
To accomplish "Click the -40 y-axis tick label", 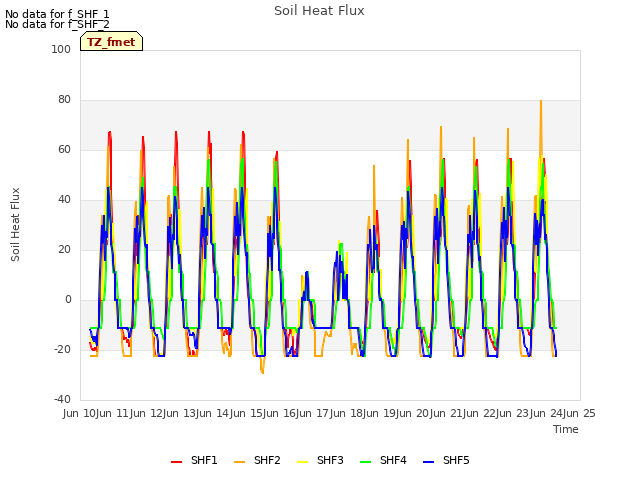I will (x=62, y=399).
